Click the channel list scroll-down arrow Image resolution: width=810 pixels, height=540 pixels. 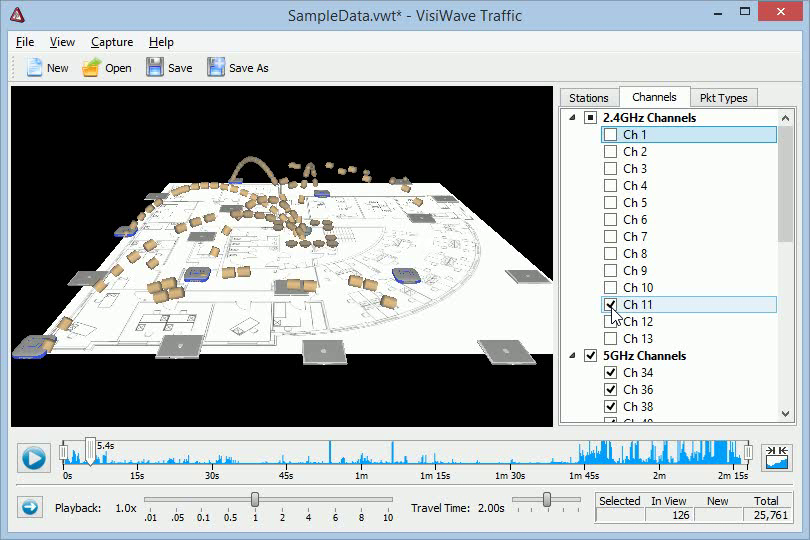[785, 414]
